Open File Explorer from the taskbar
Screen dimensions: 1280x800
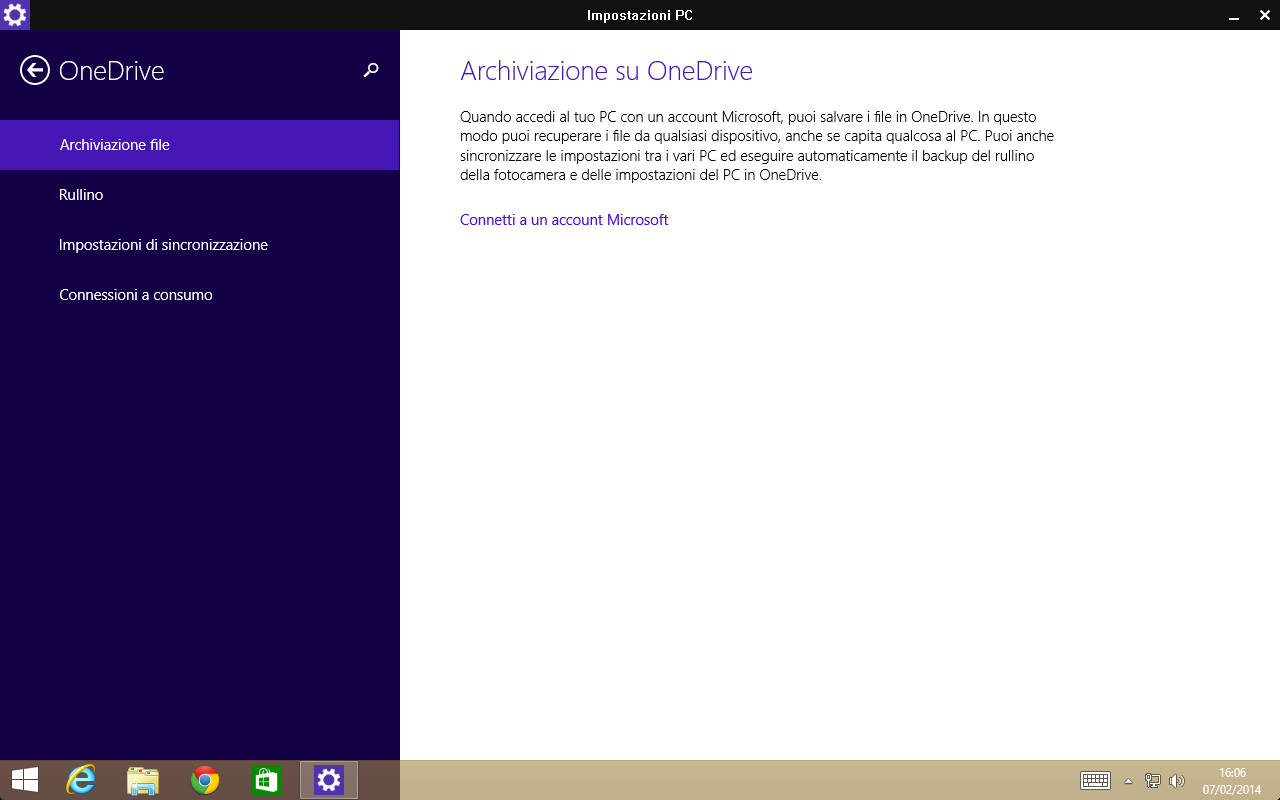143,780
